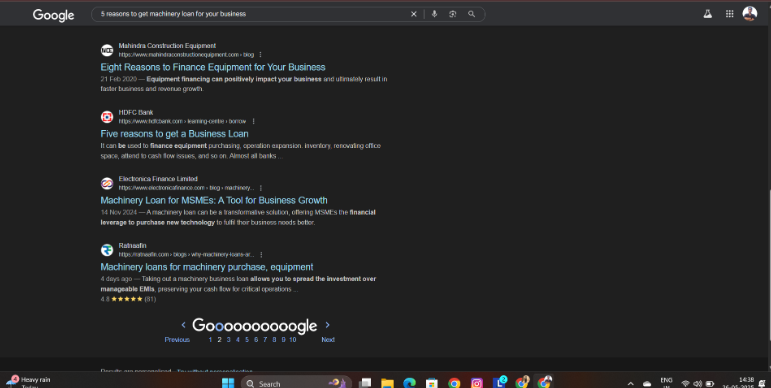The height and width of the screenshot is (388, 771).
Task: Click the Ratnaafin favicon
Action: click(107, 250)
